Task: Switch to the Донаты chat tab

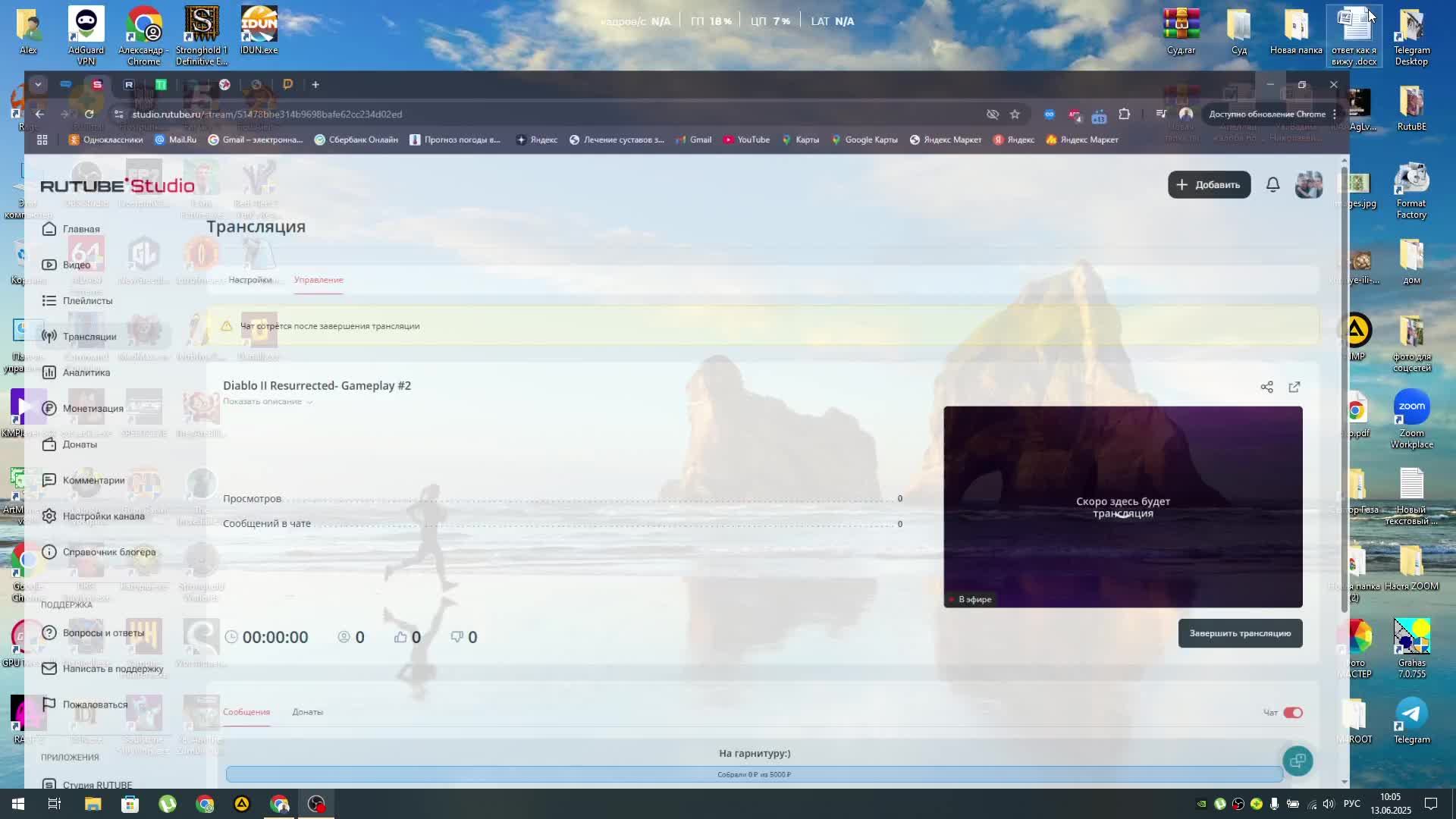Action: point(307,712)
